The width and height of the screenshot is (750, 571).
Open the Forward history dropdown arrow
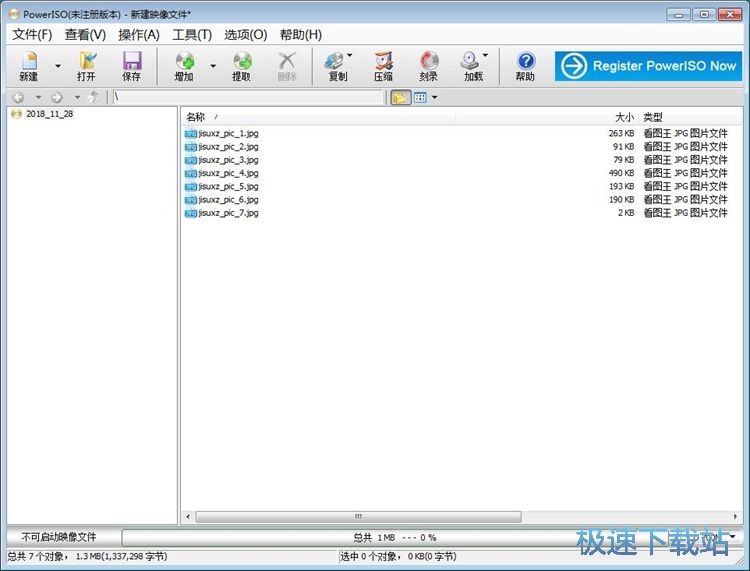77,98
